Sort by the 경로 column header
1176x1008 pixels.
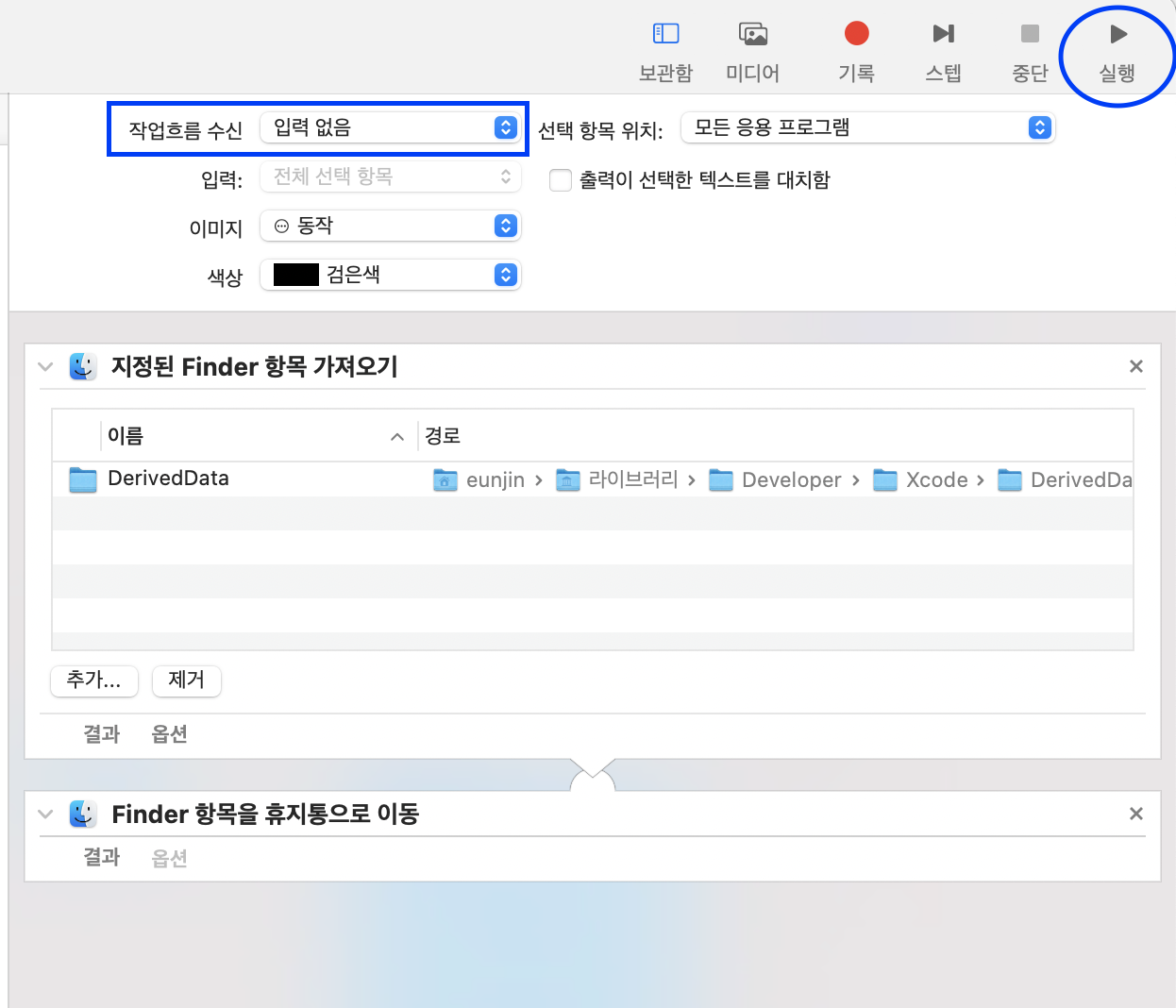tap(443, 435)
